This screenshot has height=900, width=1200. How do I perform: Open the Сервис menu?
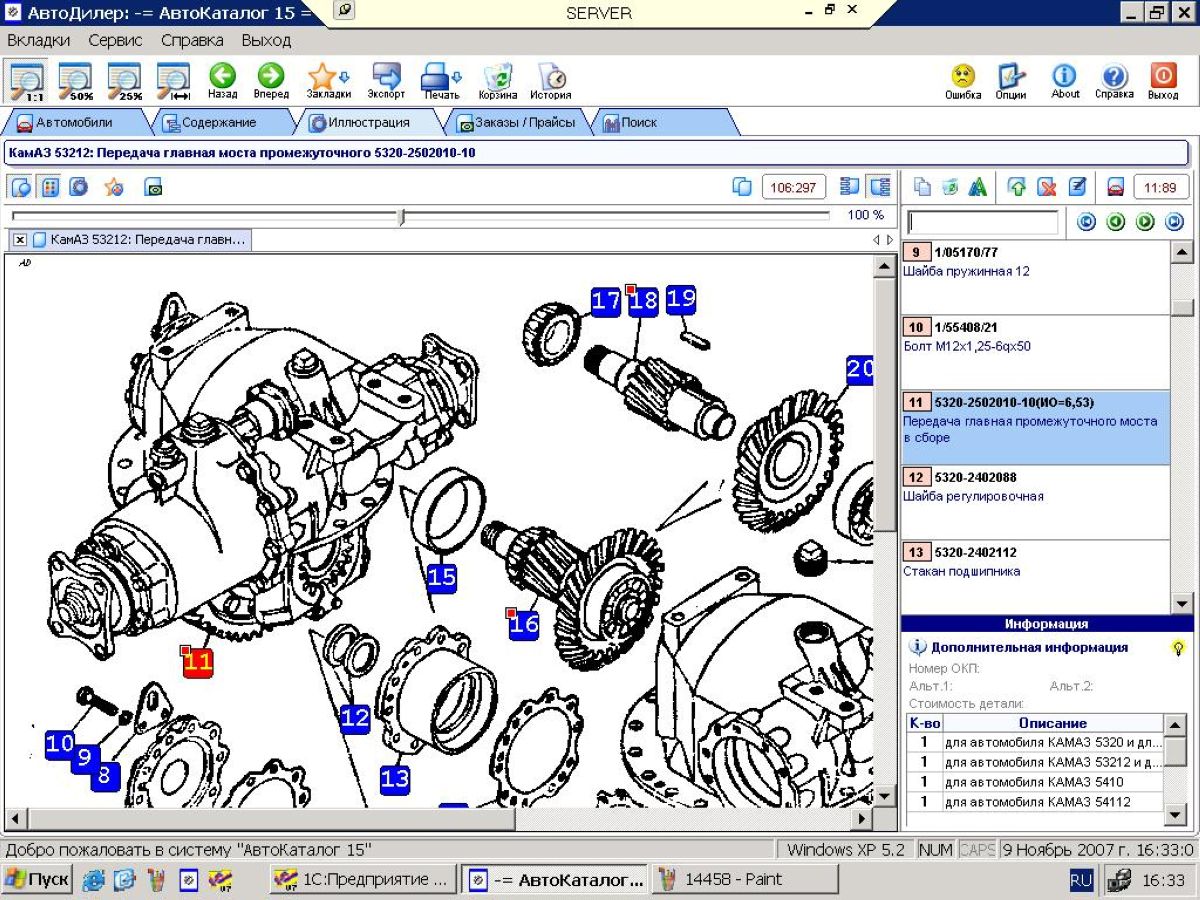coord(115,40)
